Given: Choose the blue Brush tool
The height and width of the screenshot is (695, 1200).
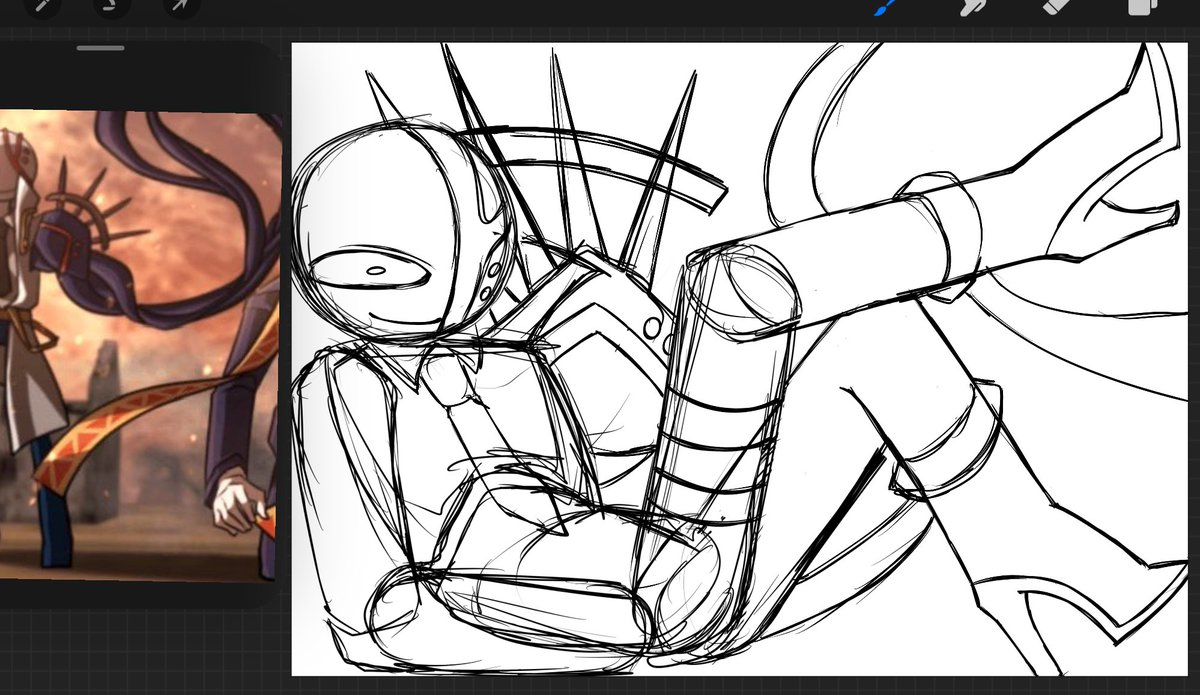Looking at the screenshot, I should (886, 7).
